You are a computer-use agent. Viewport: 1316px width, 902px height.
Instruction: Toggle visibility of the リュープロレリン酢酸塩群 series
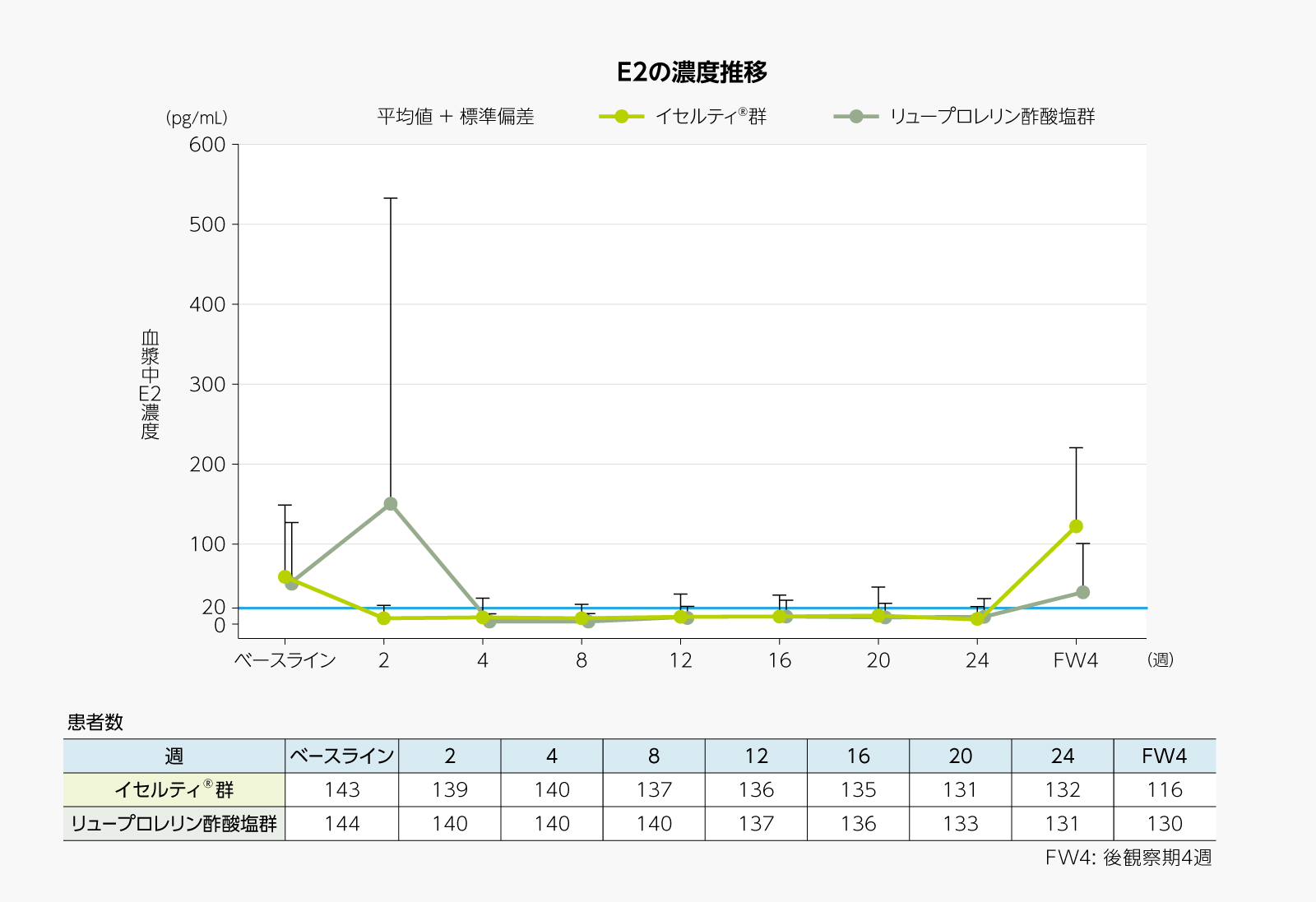[995, 115]
